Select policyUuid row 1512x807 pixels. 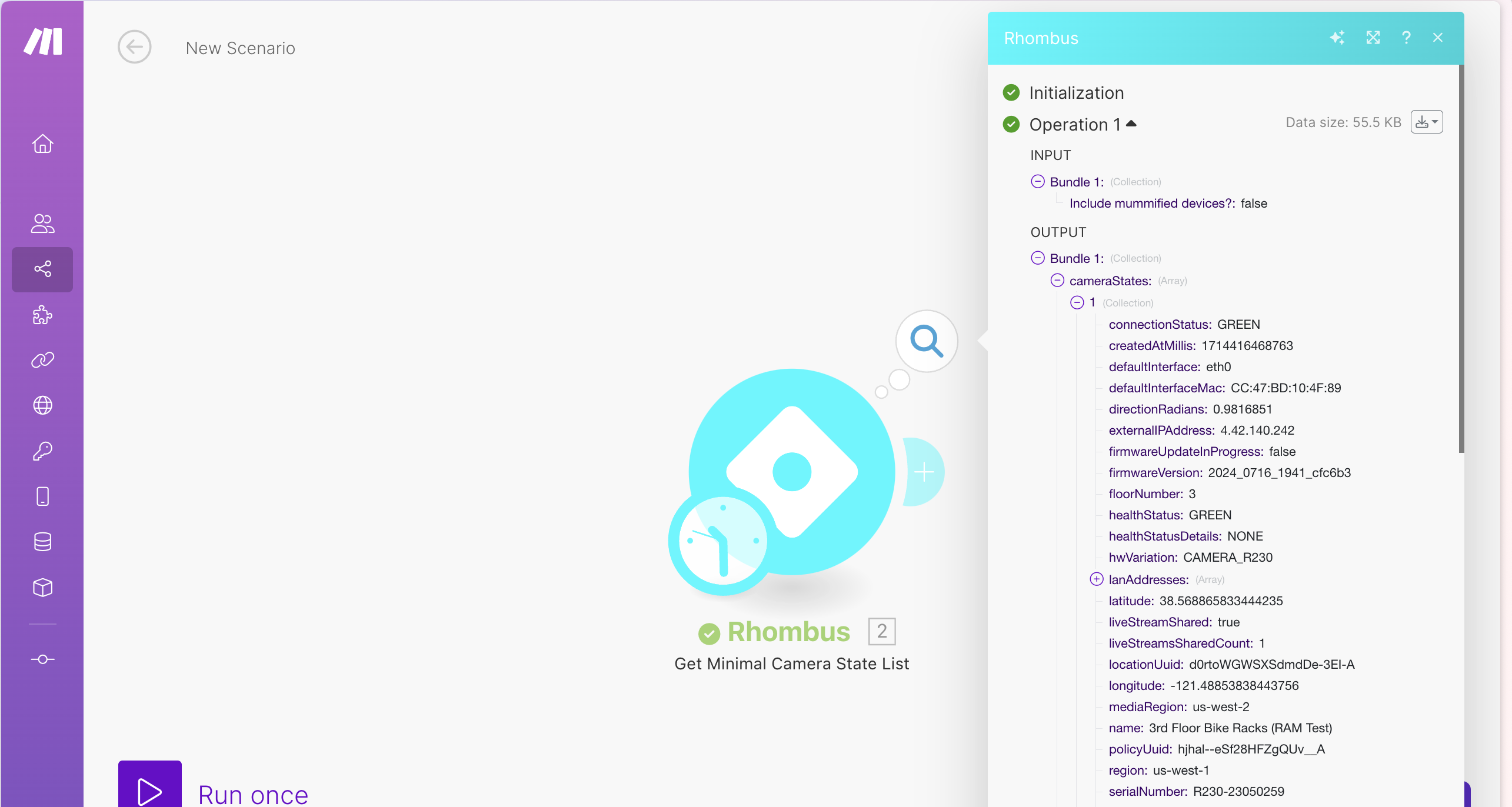pos(1217,749)
